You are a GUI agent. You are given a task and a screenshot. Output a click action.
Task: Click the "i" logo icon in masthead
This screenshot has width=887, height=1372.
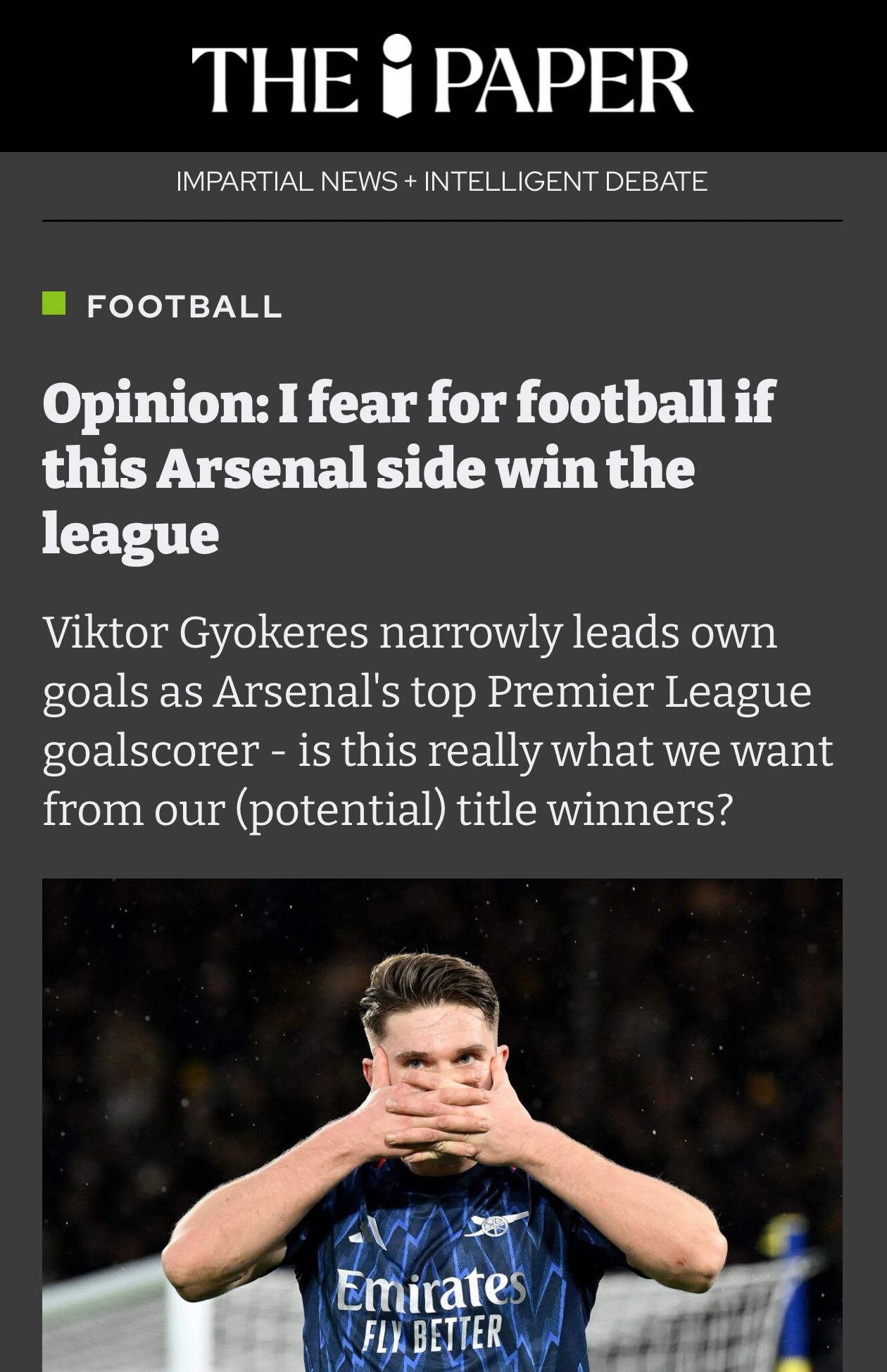pyautogui.click(x=398, y=75)
